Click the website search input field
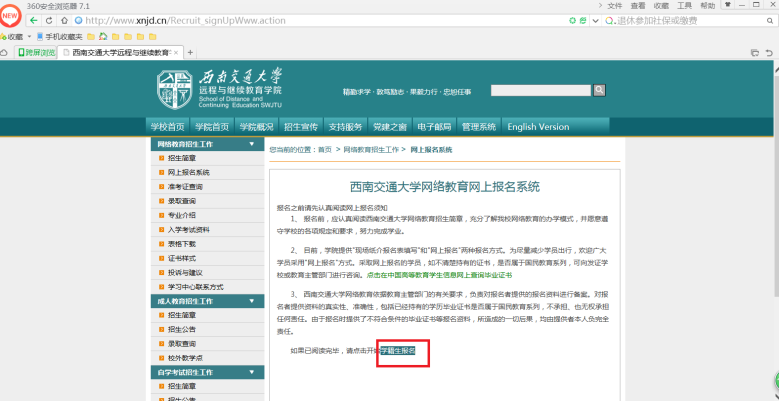The height and width of the screenshot is (401, 779). (x=541, y=90)
